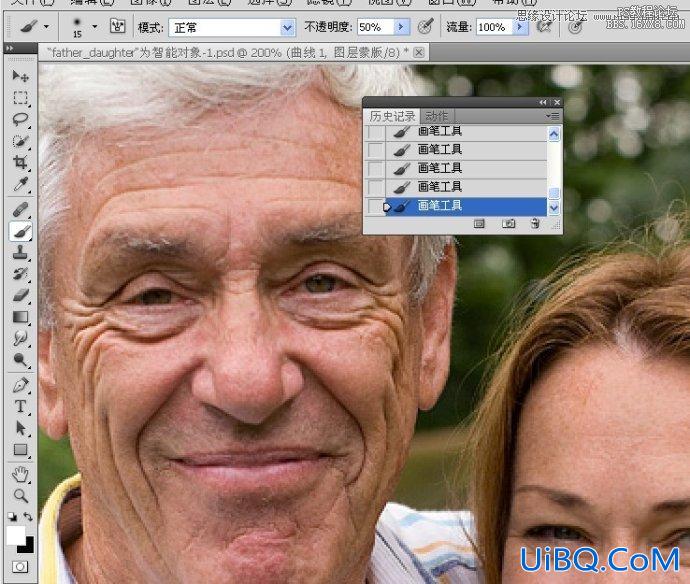Click the 流量 100% input field

[495, 27]
